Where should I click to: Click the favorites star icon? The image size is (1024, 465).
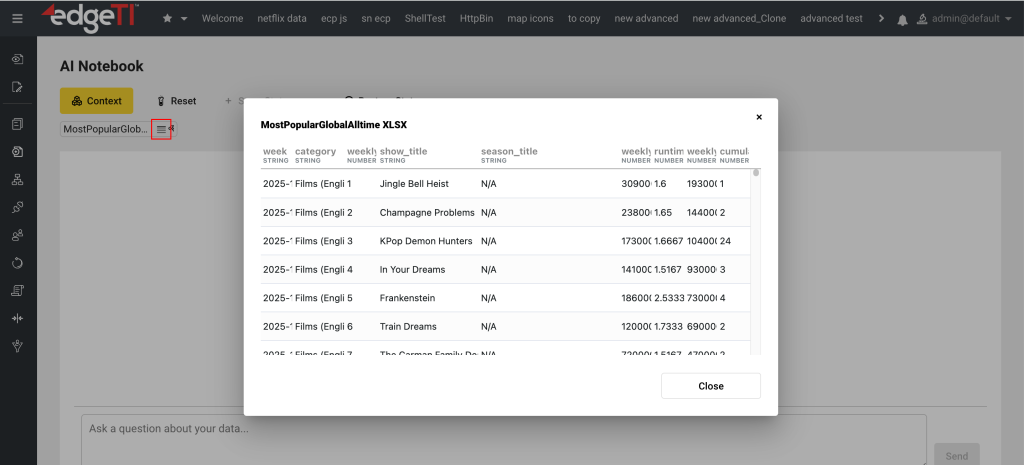[167, 18]
